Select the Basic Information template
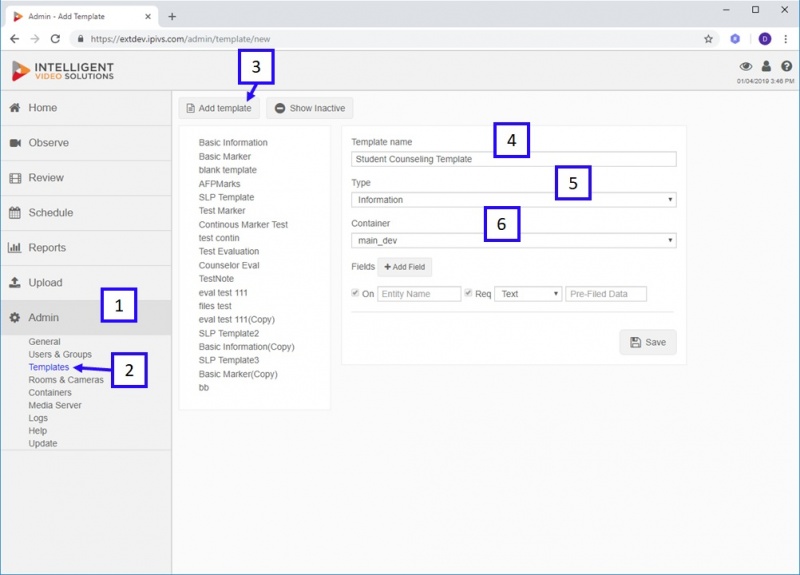Image resolution: width=800 pixels, height=575 pixels. (x=233, y=142)
